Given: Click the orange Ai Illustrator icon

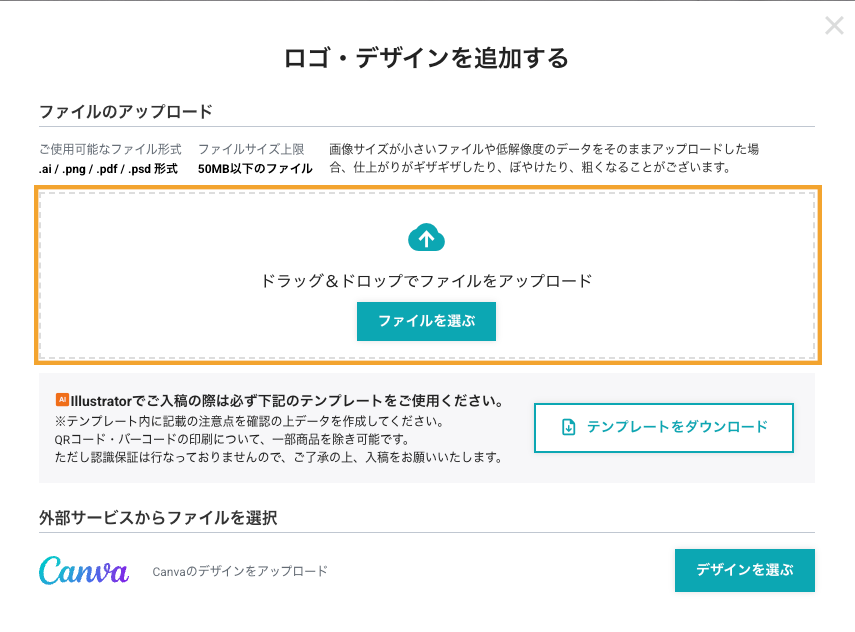Looking at the screenshot, I should (62, 400).
